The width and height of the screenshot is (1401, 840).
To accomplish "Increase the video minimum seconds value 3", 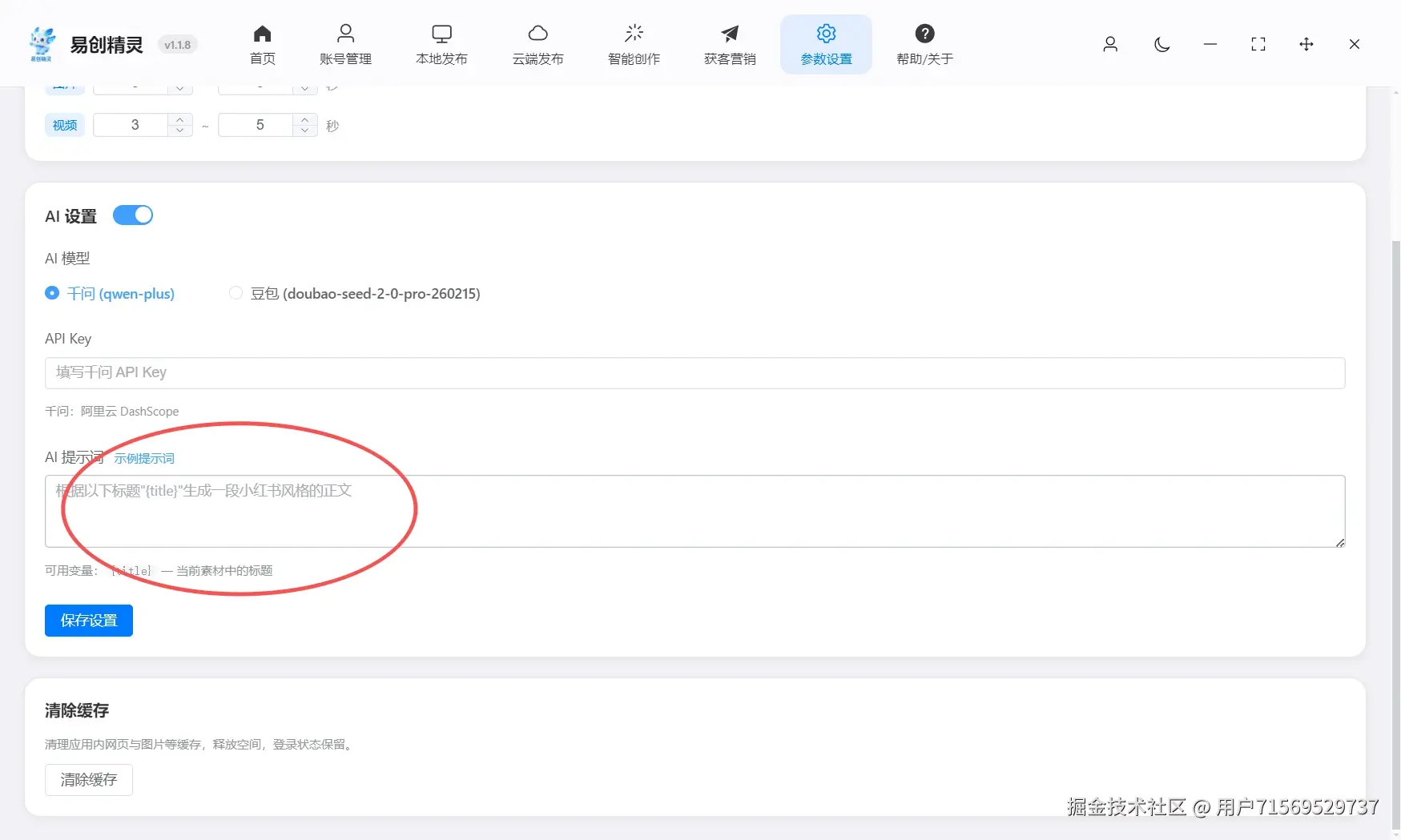I will tap(180, 119).
